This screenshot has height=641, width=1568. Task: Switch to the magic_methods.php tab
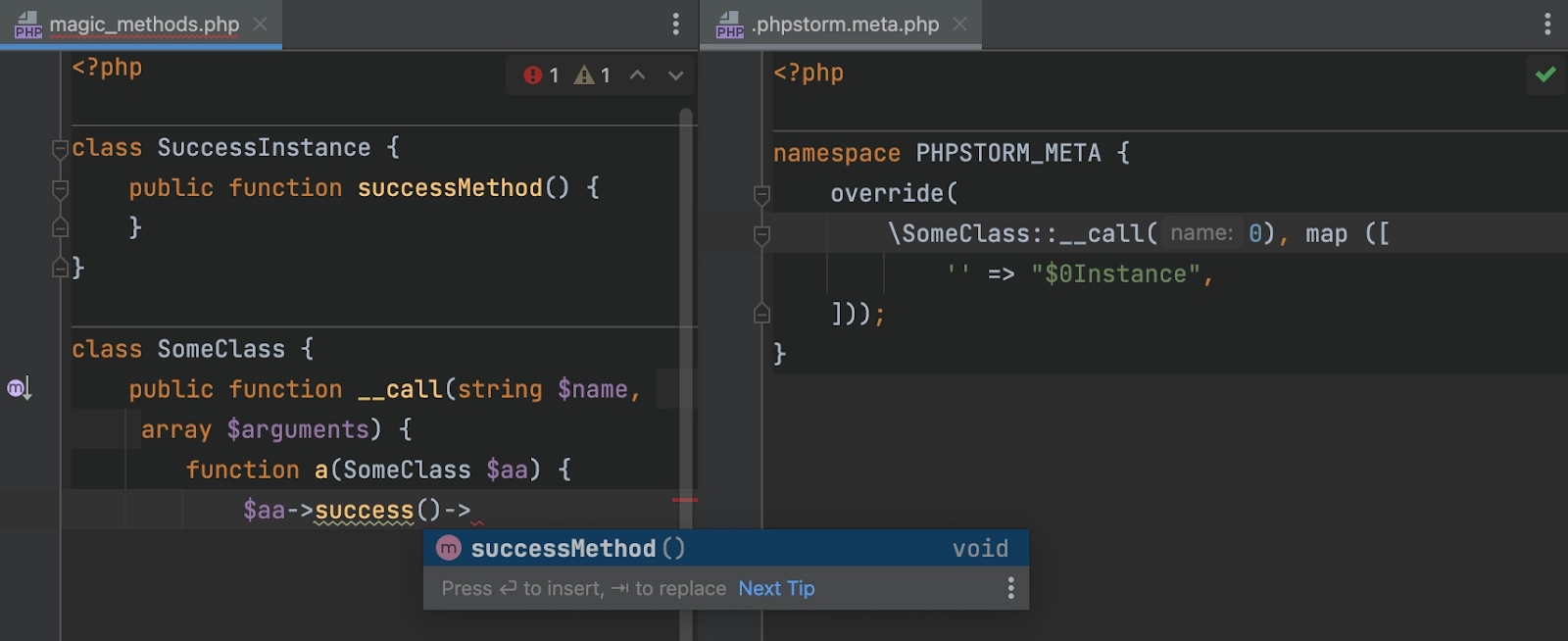pyautogui.click(x=144, y=25)
